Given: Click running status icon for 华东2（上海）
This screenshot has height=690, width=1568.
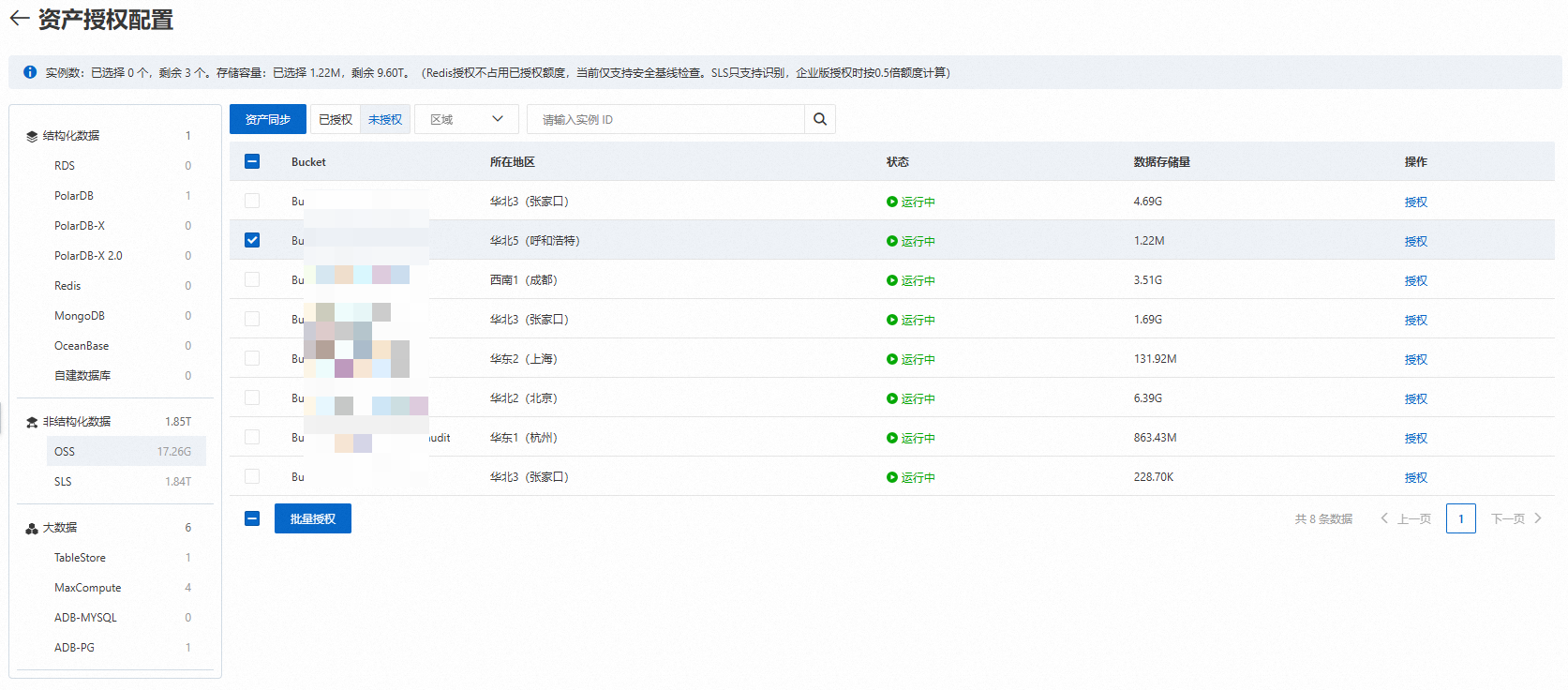Looking at the screenshot, I should (892, 359).
